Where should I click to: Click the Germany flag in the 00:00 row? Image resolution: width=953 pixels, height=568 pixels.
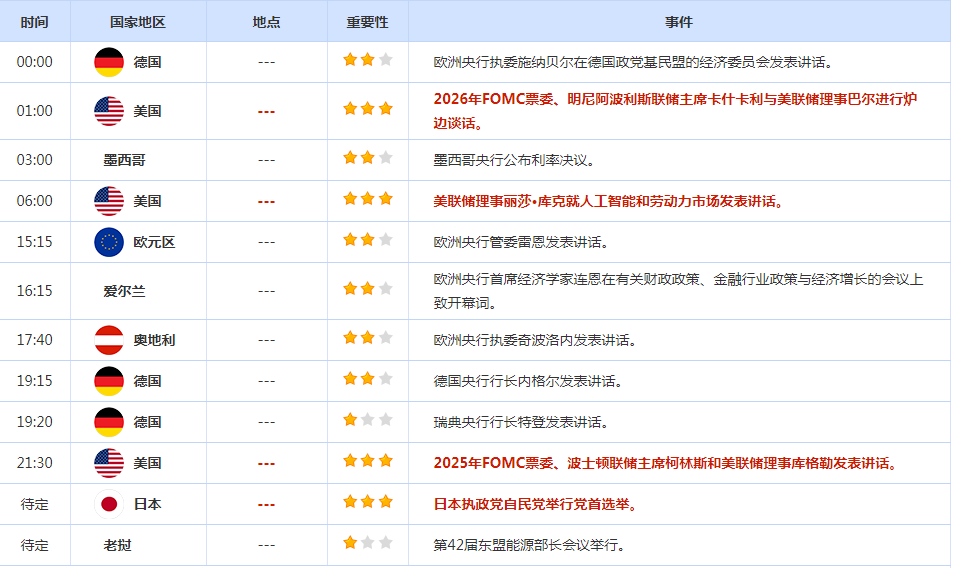tap(108, 62)
